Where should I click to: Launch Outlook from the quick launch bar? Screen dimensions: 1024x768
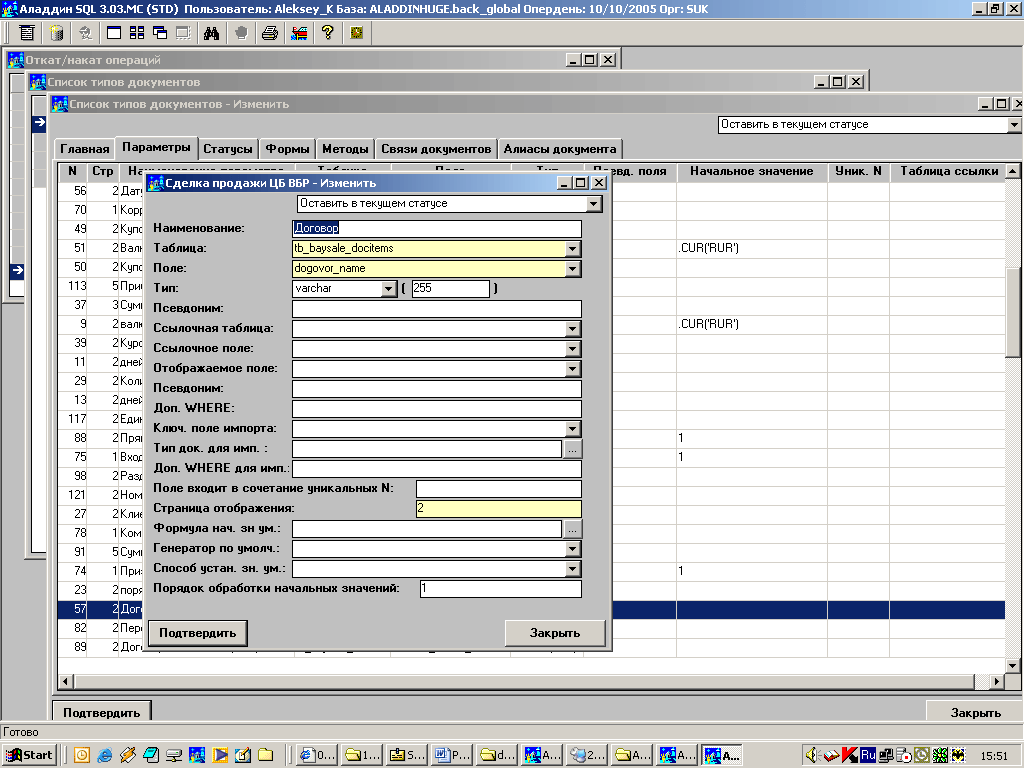[82, 755]
